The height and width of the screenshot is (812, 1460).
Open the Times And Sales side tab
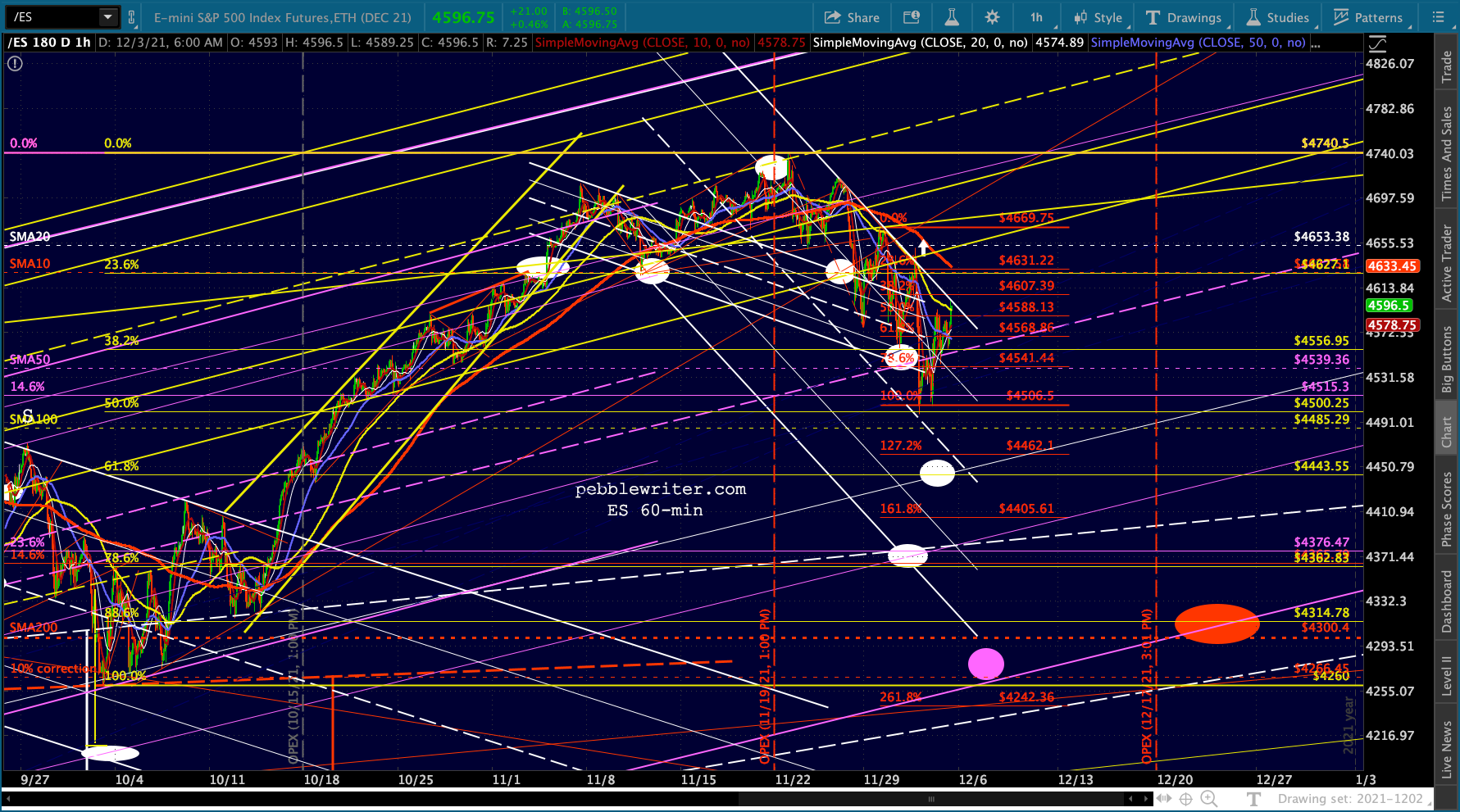(x=1447, y=153)
